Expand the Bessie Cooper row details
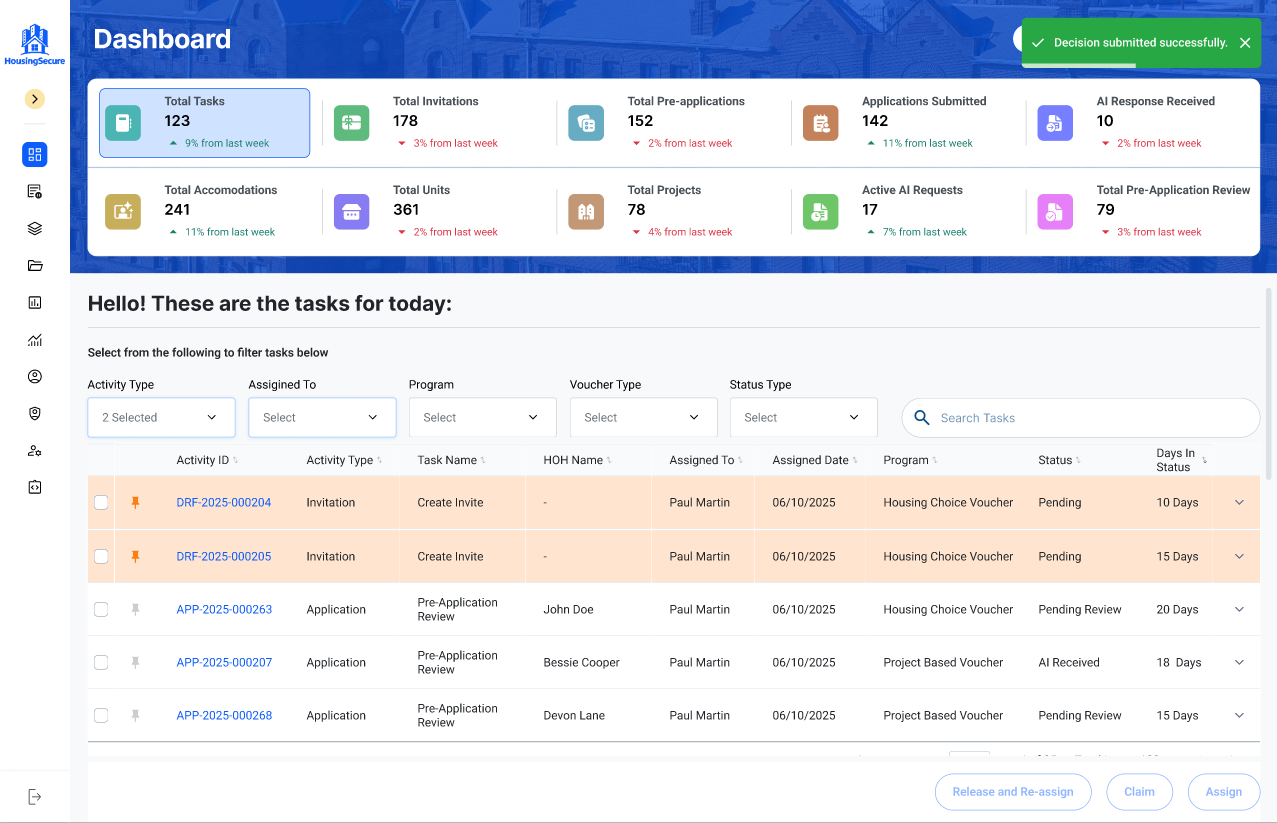 pos(1239,662)
